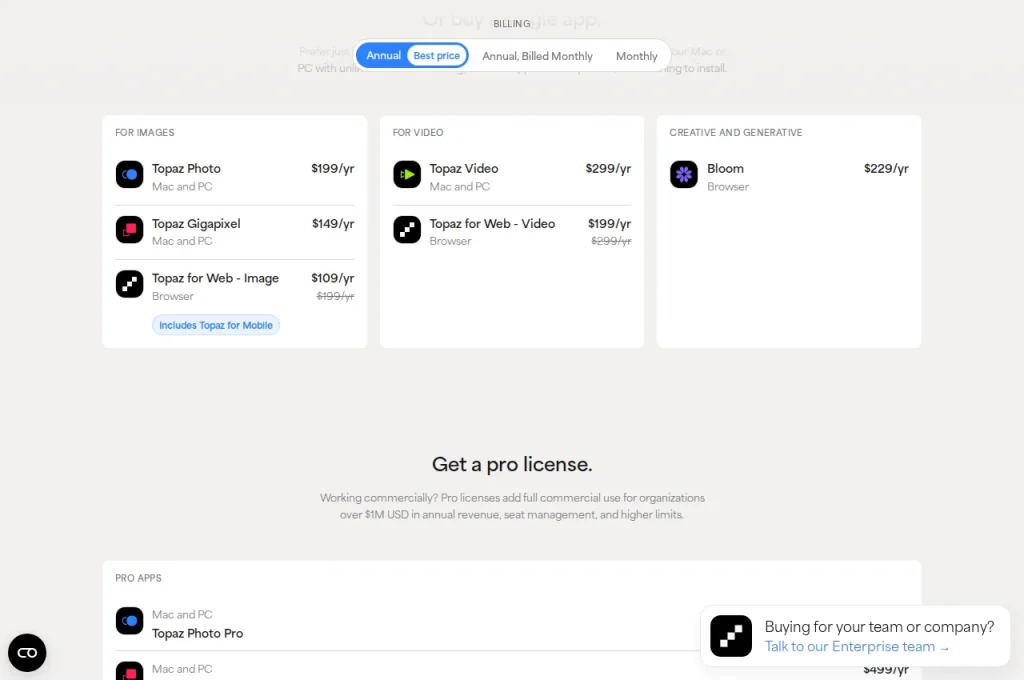1024x680 pixels.
Task: Click the Get a pro license heading
Action: 512,464
